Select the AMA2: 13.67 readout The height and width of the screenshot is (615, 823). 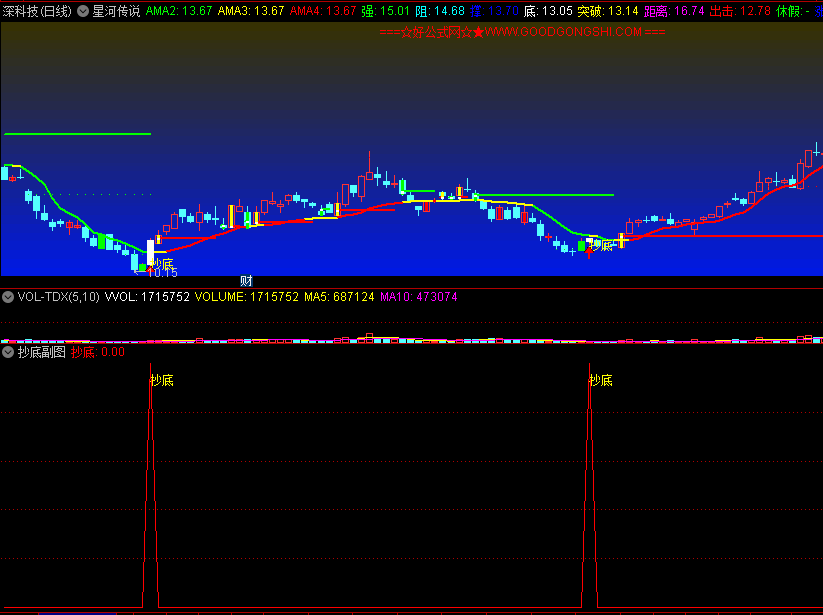[179, 11]
